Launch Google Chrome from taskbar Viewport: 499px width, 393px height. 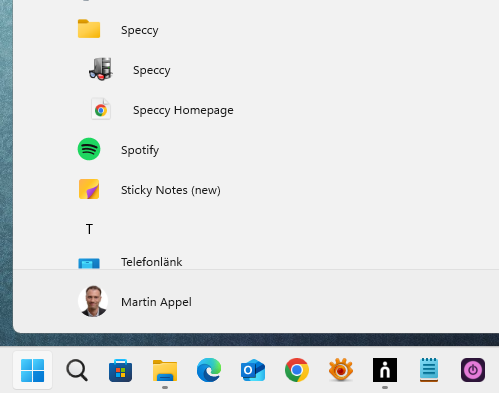coord(297,370)
